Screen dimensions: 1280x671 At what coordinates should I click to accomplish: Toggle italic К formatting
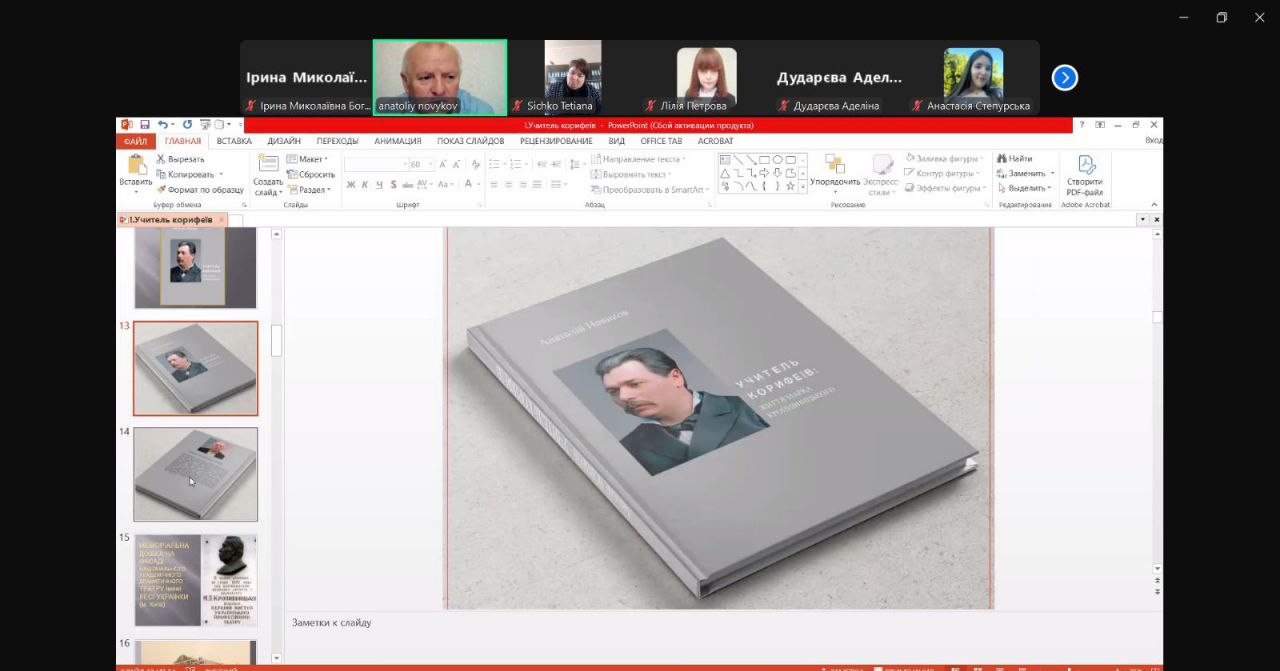364,184
